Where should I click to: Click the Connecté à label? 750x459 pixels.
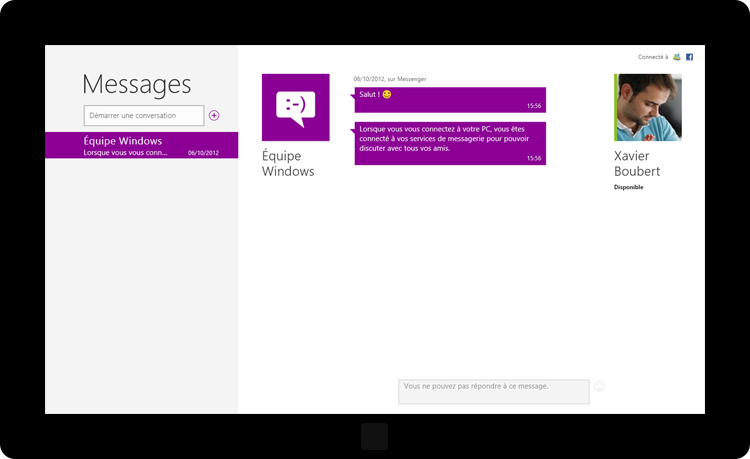click(x=653, y=57)
